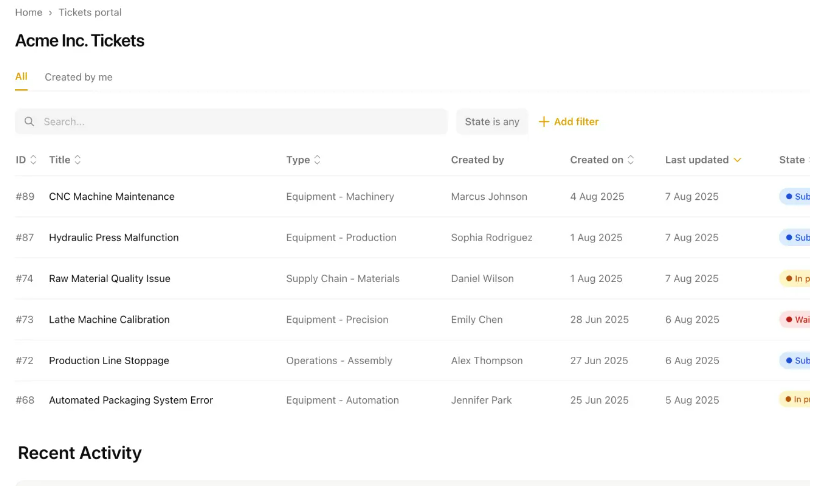The height and width of the screenshot is (486, 829).
Task: Click ticket ID #72
Action: pos(24,360)
